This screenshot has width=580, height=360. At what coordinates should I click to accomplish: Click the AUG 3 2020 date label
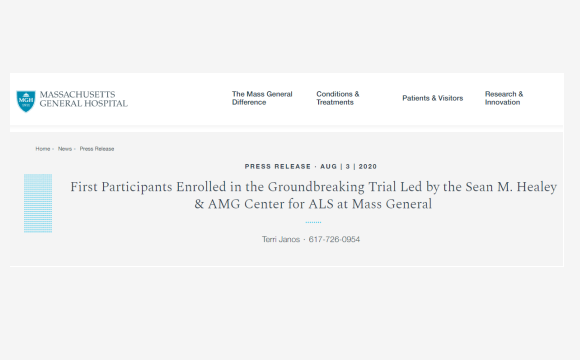348,166
